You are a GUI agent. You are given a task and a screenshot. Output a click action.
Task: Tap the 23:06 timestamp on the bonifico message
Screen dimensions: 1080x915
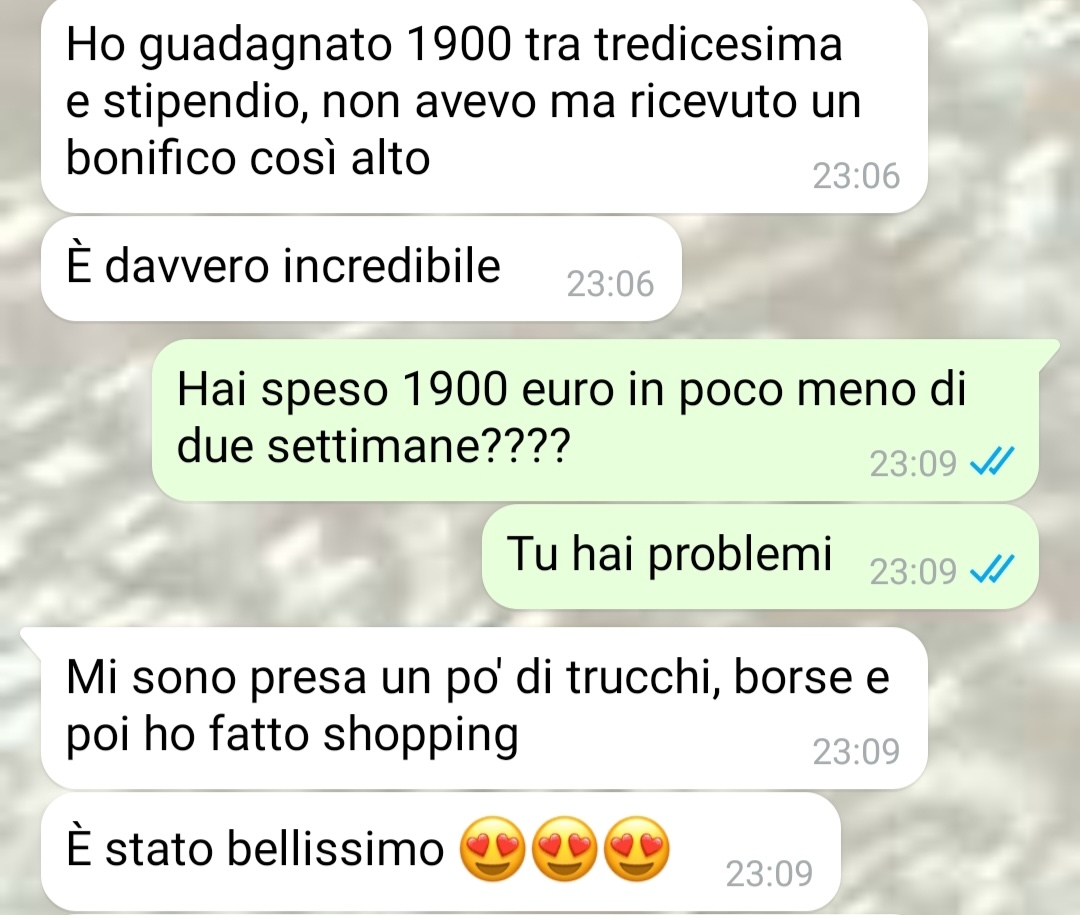pyautogui.click(x=856, y=176)
